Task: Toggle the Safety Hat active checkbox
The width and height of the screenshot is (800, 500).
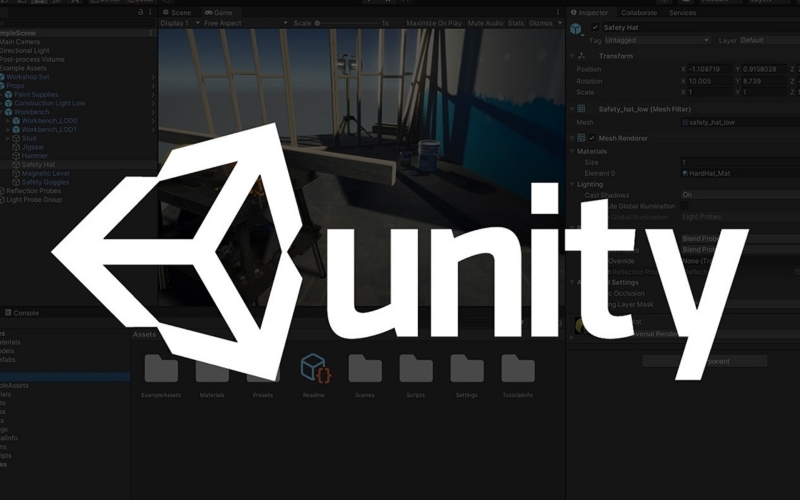Action: pos(595,27)
